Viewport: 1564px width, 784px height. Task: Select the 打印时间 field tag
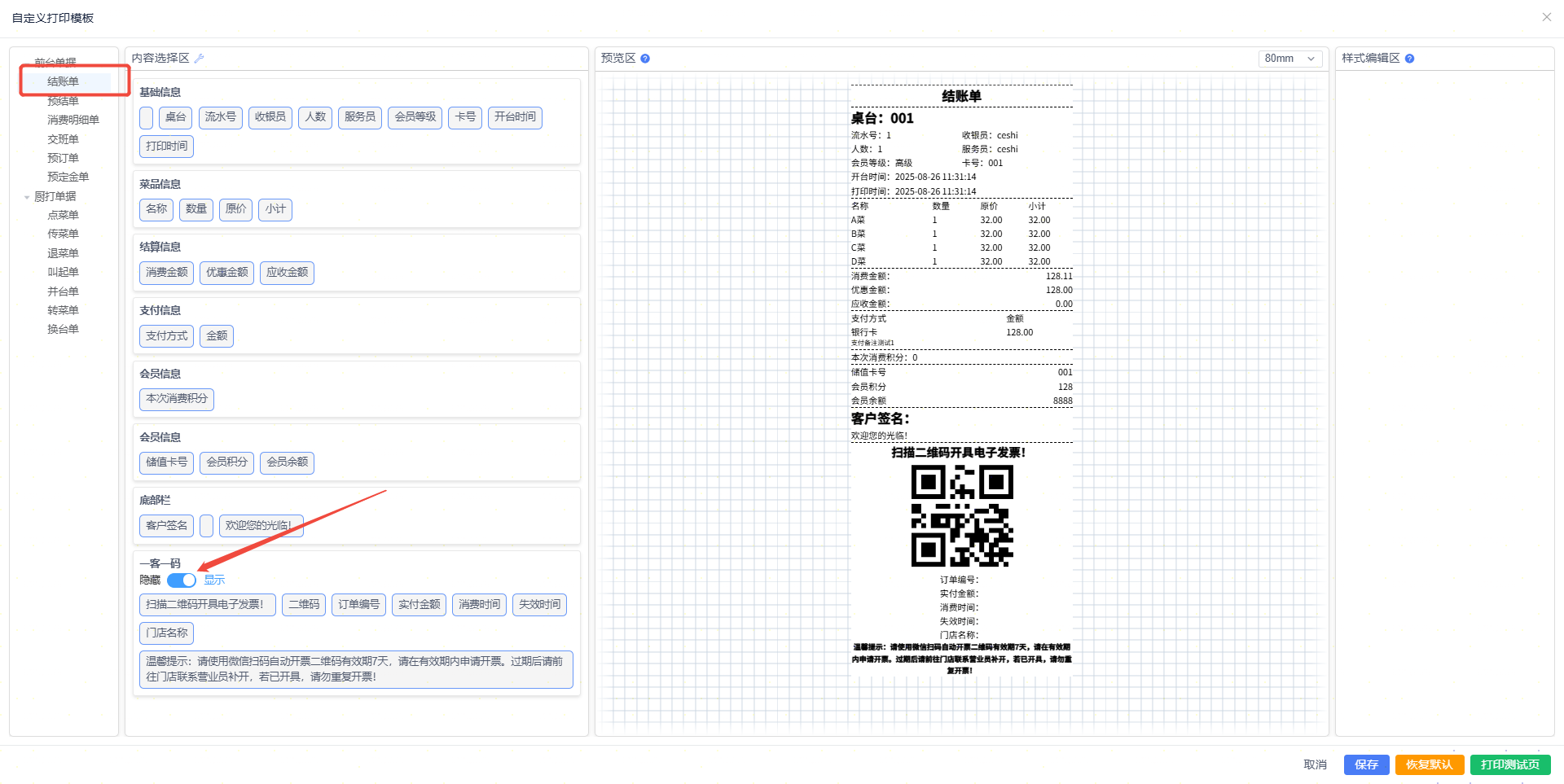pos(166,147)
